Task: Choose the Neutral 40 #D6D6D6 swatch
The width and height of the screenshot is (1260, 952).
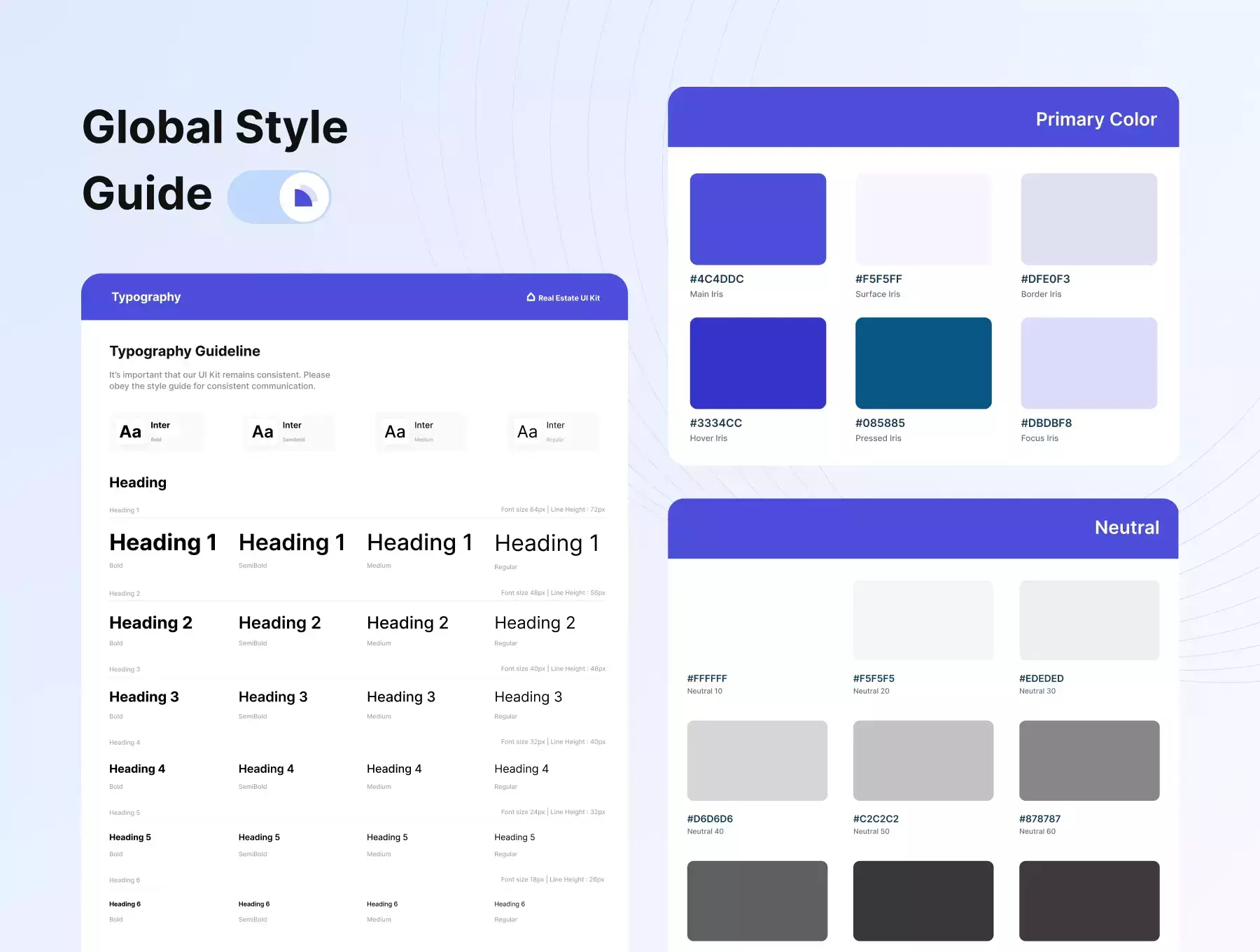Action: coord(757,761)
